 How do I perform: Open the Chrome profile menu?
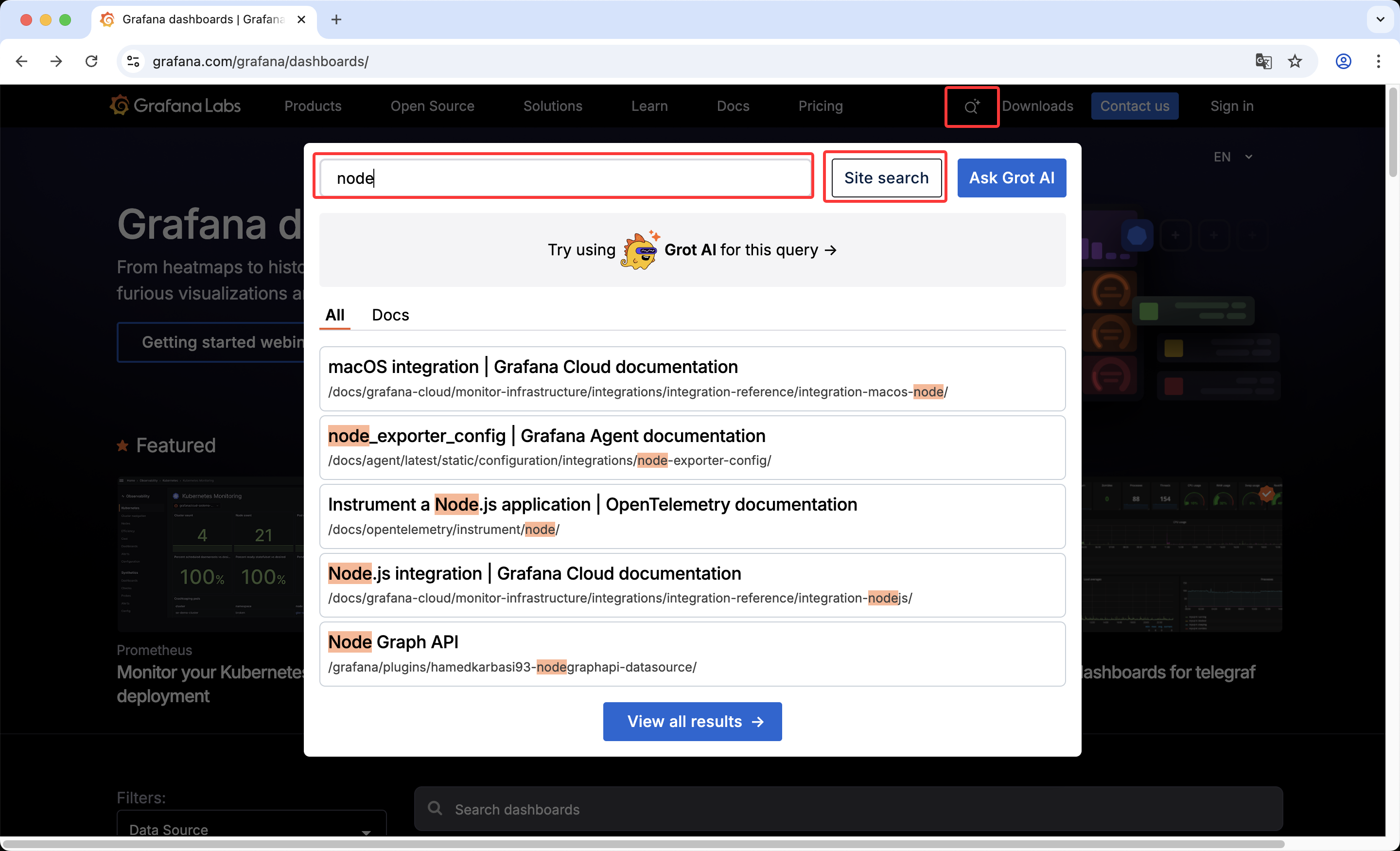tap(1343, 61)
